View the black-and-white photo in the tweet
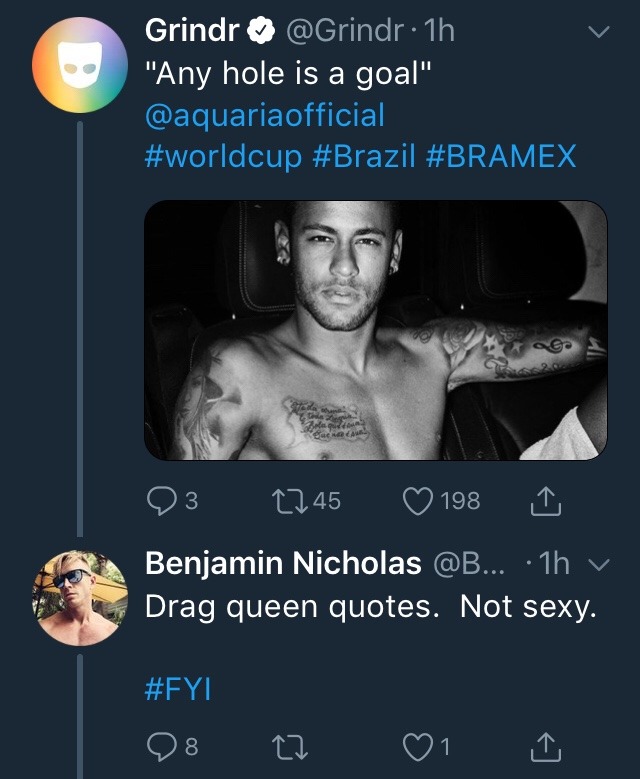Image resolution: width=640 pixels, height=779 pixels. [376, 330]
